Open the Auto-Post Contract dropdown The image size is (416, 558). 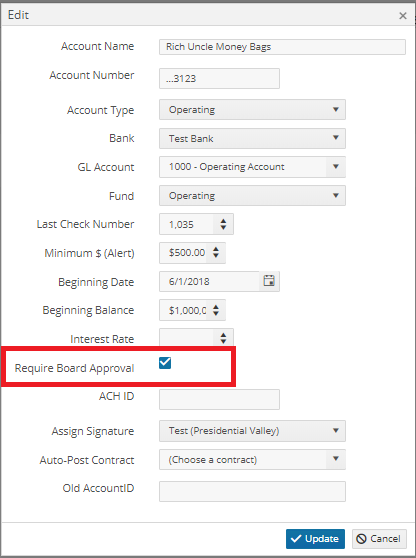pos(252,459)
